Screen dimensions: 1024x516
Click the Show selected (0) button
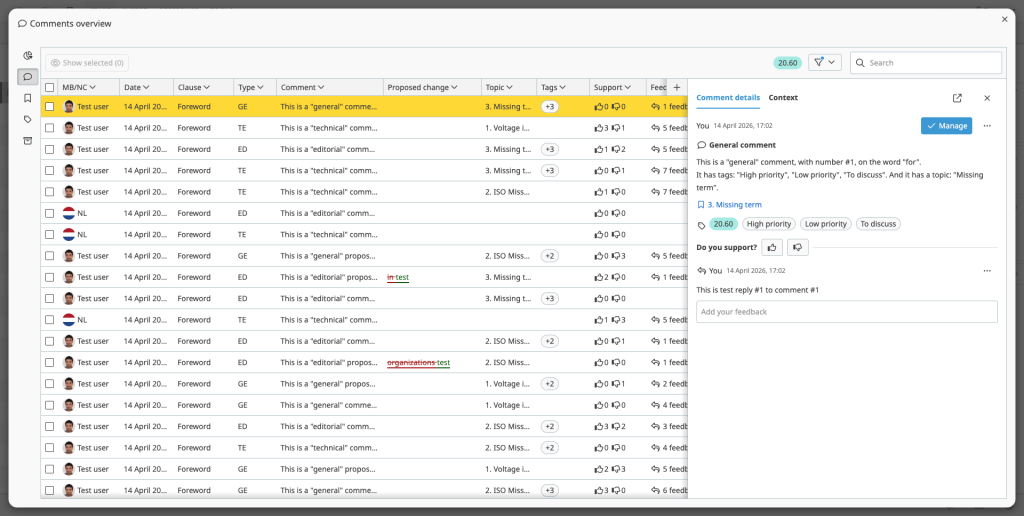tap(87, 63)
